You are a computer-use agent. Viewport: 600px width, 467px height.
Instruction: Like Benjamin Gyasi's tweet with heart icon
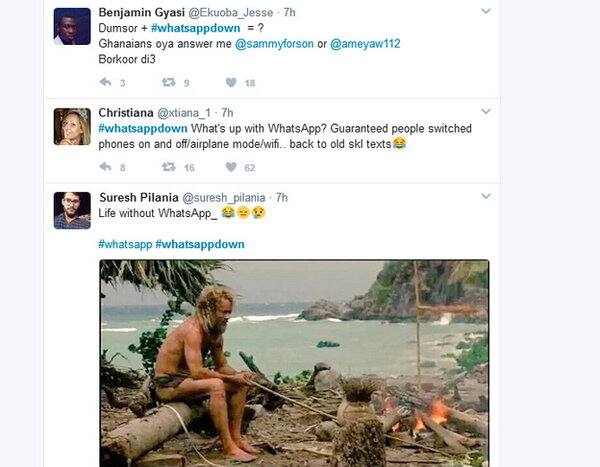[x=231, y=82]
